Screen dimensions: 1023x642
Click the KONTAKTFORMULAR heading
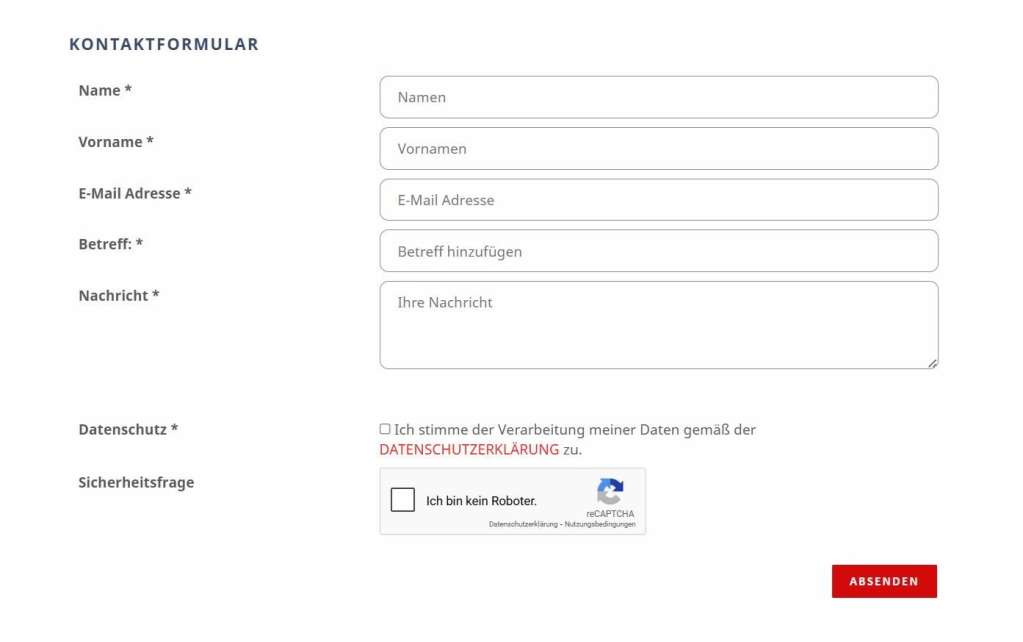pyautogui.click(x=163, y=44)
